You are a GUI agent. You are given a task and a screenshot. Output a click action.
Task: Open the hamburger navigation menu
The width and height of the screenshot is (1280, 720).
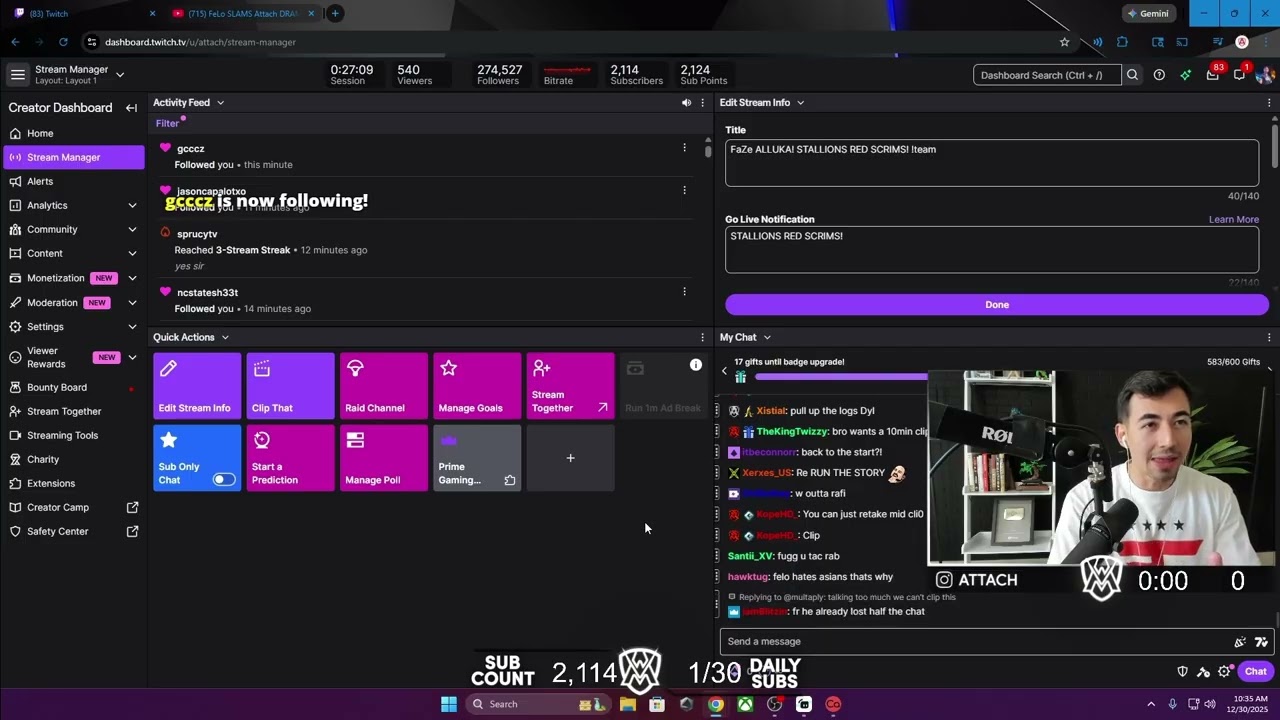pyautogui.click(x=17, y=75)
